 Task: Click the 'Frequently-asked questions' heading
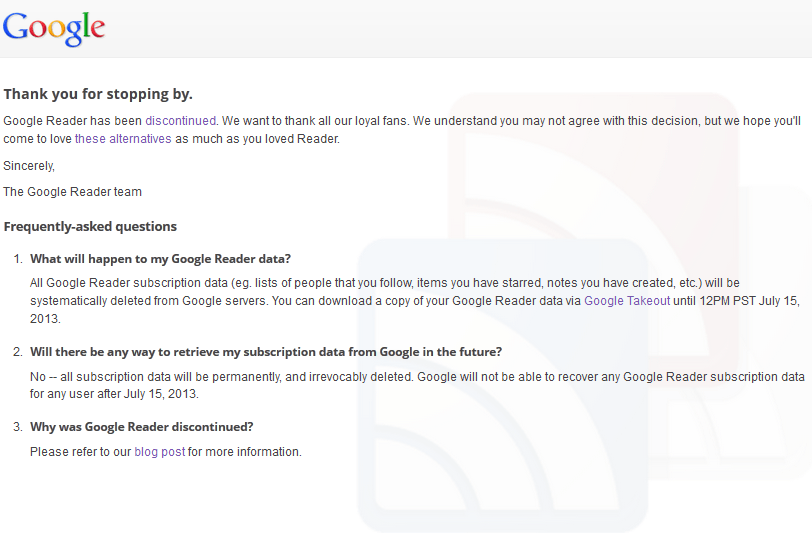(90, 226)
